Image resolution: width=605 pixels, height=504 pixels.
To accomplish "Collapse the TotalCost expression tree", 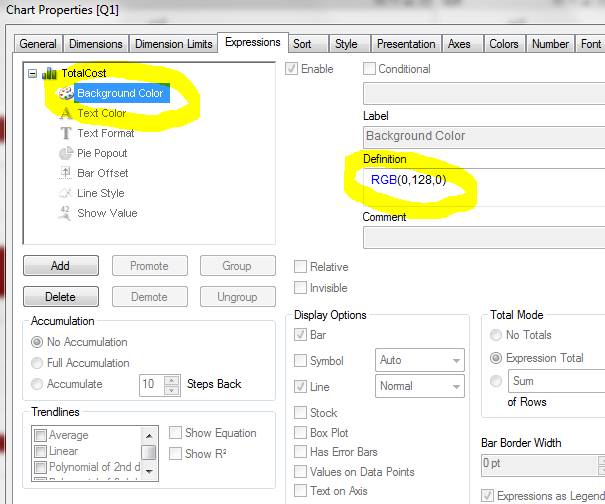I will click(x=33, y=73).
